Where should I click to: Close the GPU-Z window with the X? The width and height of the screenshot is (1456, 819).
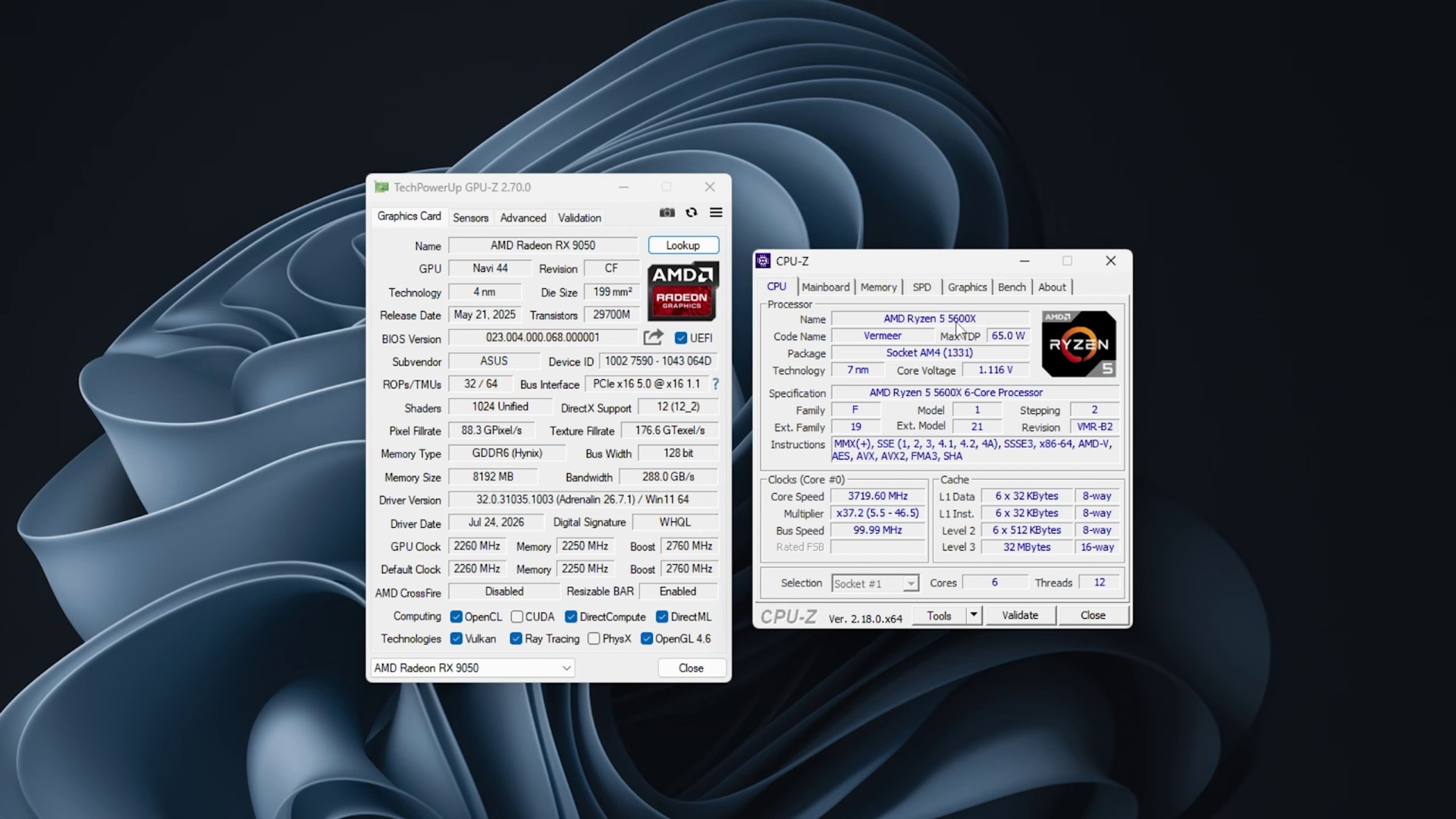710,187
